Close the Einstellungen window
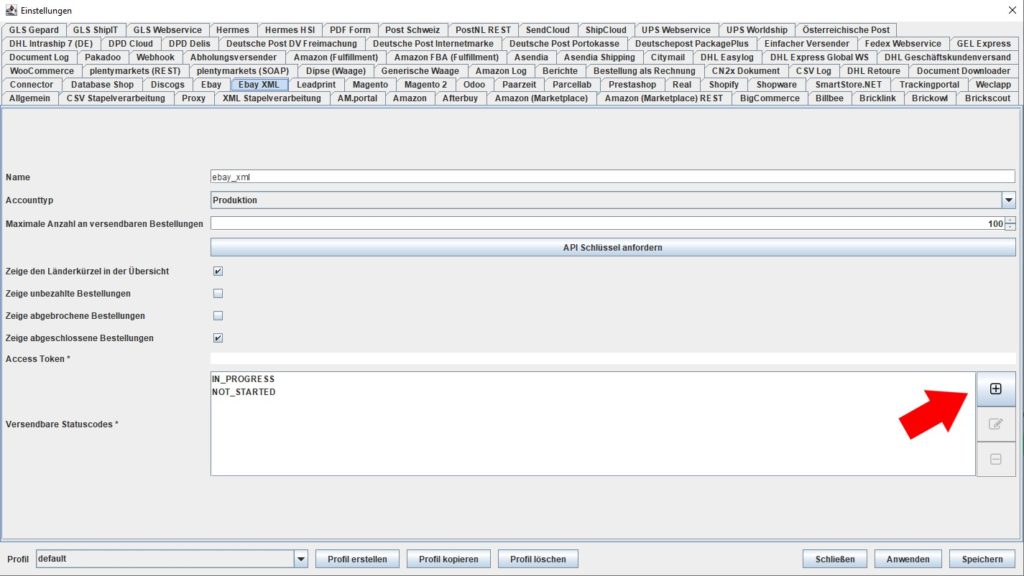This screenshot has height=576, width=1024. click(x=1012, y=10)
